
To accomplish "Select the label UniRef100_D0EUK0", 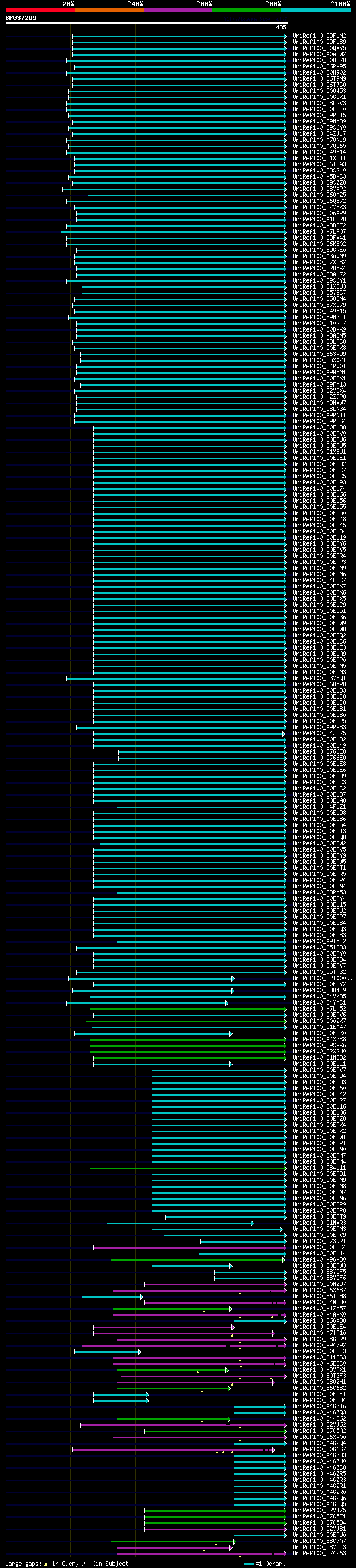I will 319,1033.
